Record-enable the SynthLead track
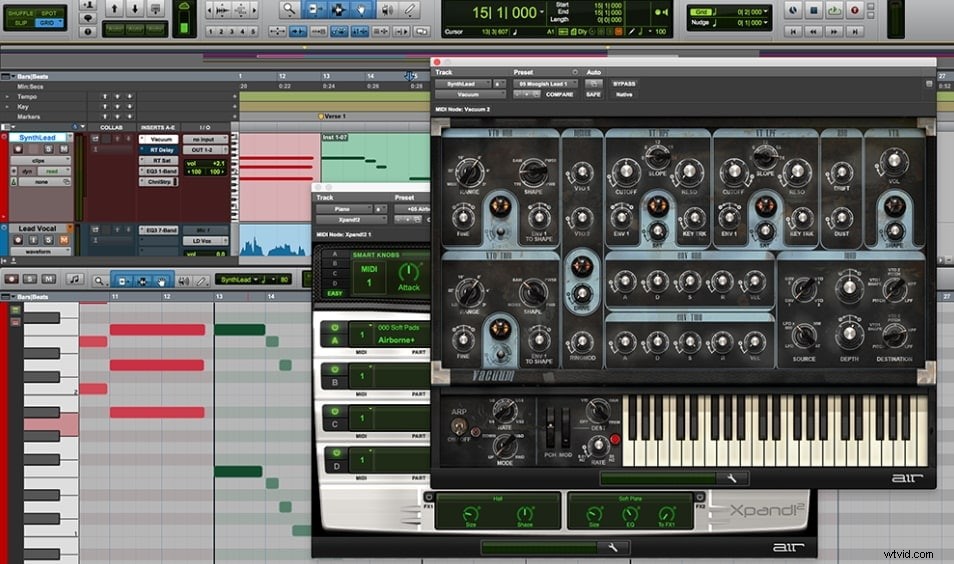 [18, 149]
